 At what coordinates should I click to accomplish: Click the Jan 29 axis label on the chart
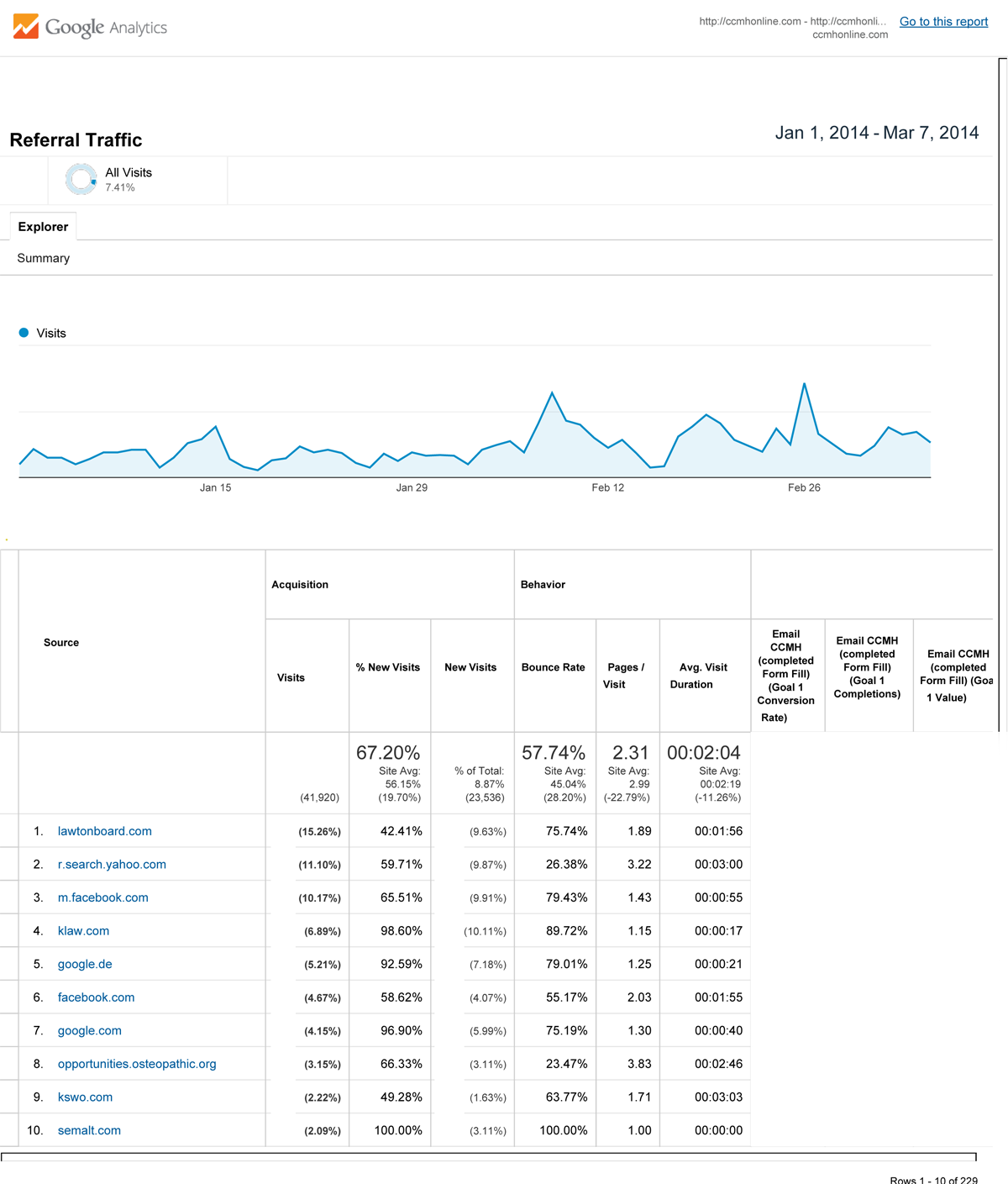[412, 487]
